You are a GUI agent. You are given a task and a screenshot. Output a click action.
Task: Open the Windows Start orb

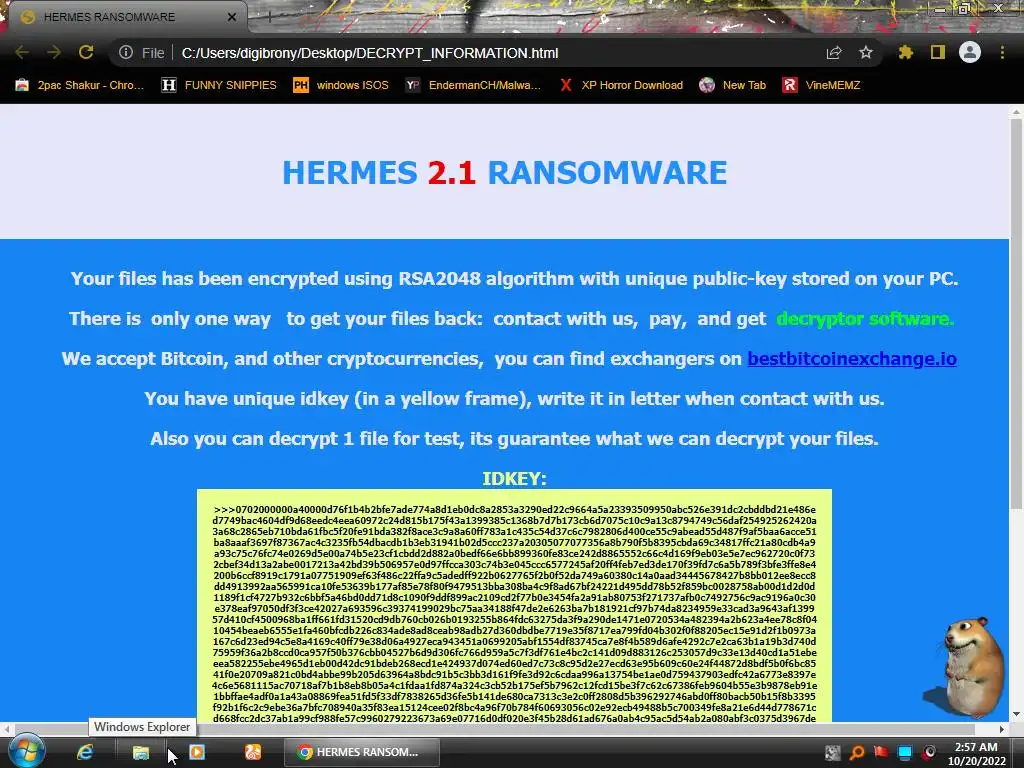26,751
